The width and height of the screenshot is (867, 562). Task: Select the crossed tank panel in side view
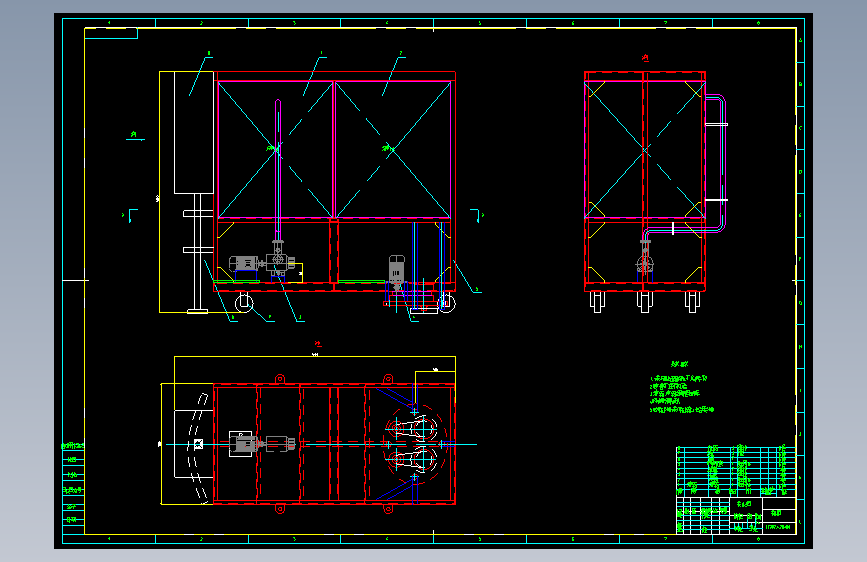coord(645,150)
